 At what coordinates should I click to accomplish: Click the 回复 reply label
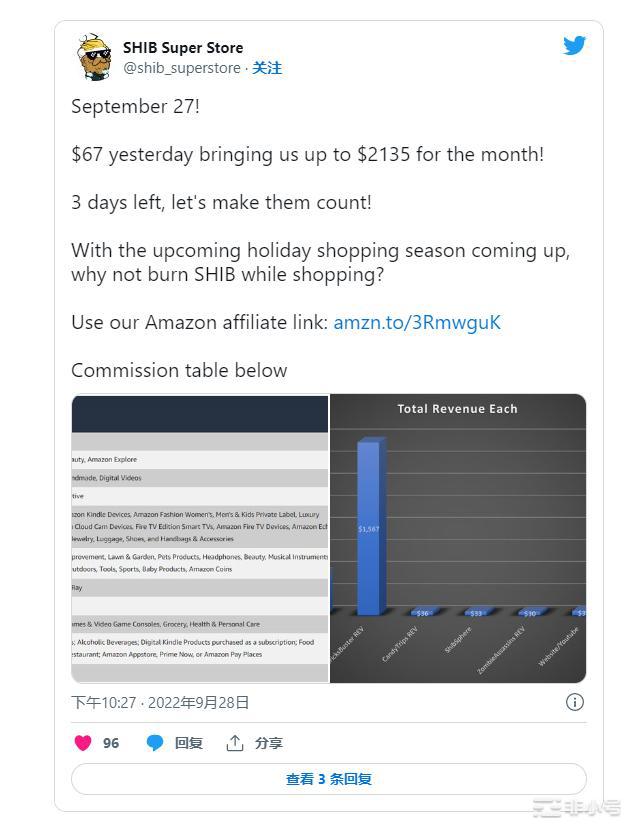point(189,743)
